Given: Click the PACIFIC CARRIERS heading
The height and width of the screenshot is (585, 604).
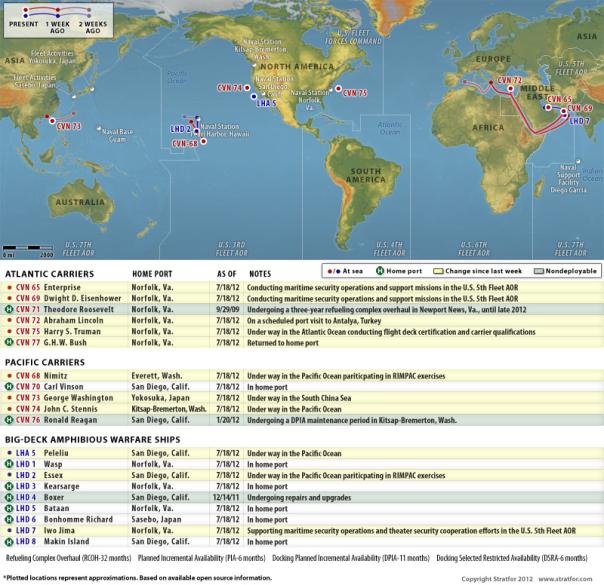Looking at the screenshot, I should pyautogui.click(x=45, y=362).
